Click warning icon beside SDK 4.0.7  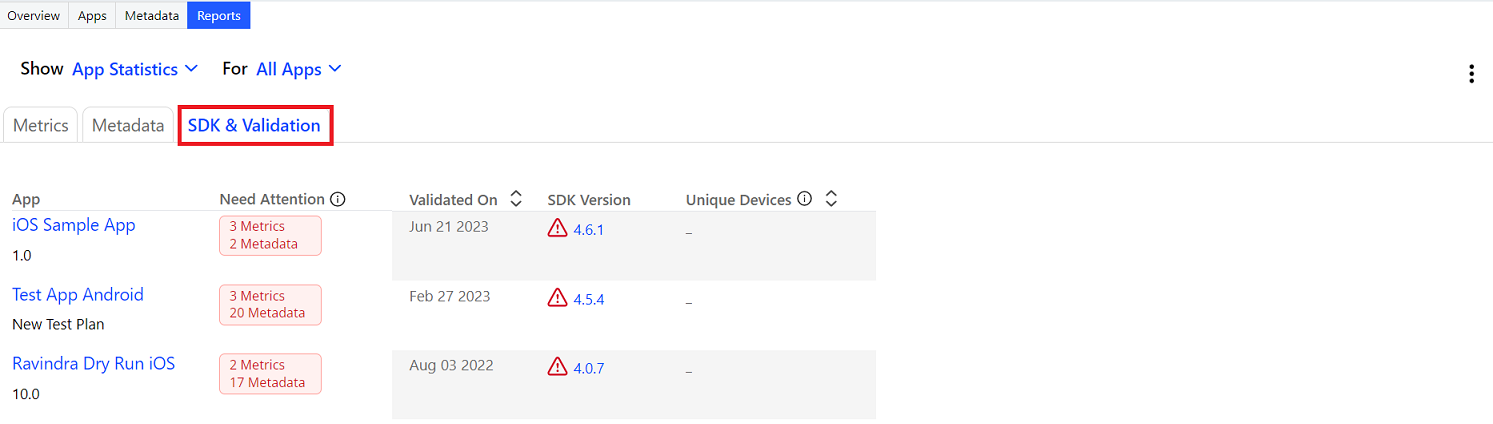557,367
